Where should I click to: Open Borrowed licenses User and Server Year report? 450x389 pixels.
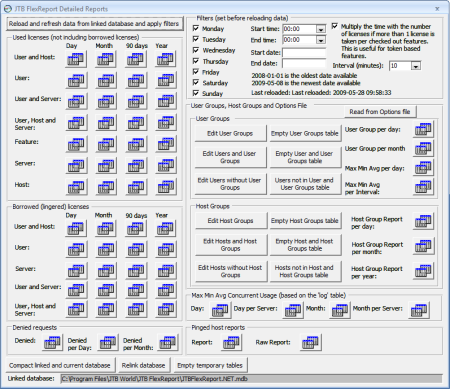coord(166,290)
